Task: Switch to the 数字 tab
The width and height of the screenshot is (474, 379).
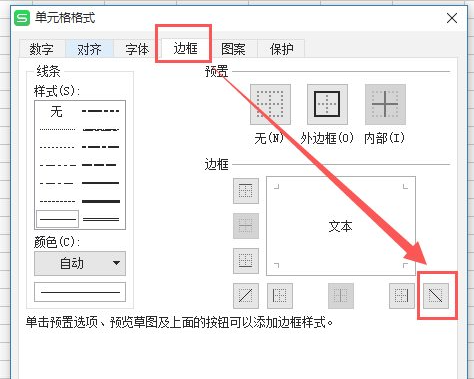Action: coord(42,49)
